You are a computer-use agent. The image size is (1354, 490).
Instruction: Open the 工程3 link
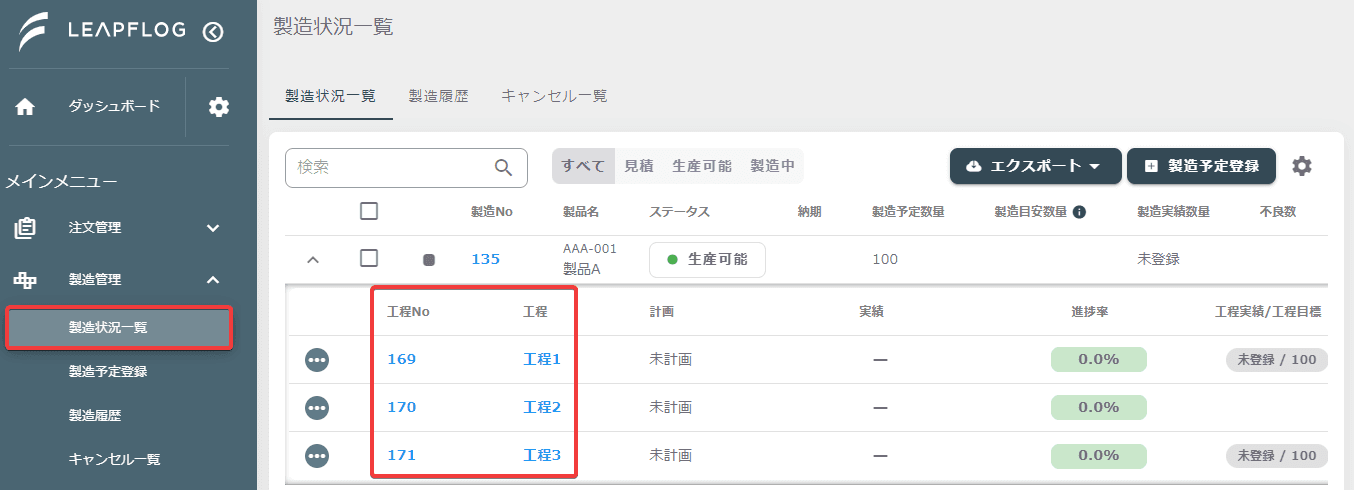(x=542, y=455)
